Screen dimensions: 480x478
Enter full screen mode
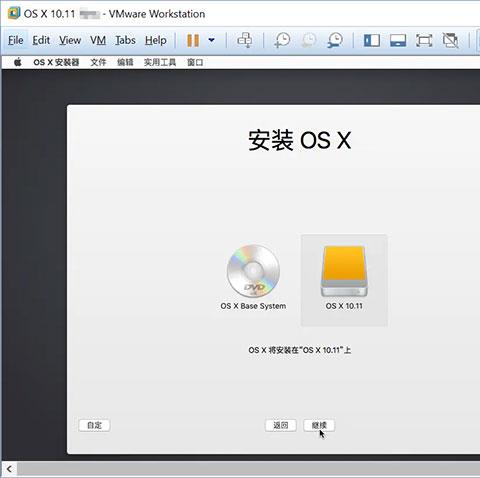424,40
